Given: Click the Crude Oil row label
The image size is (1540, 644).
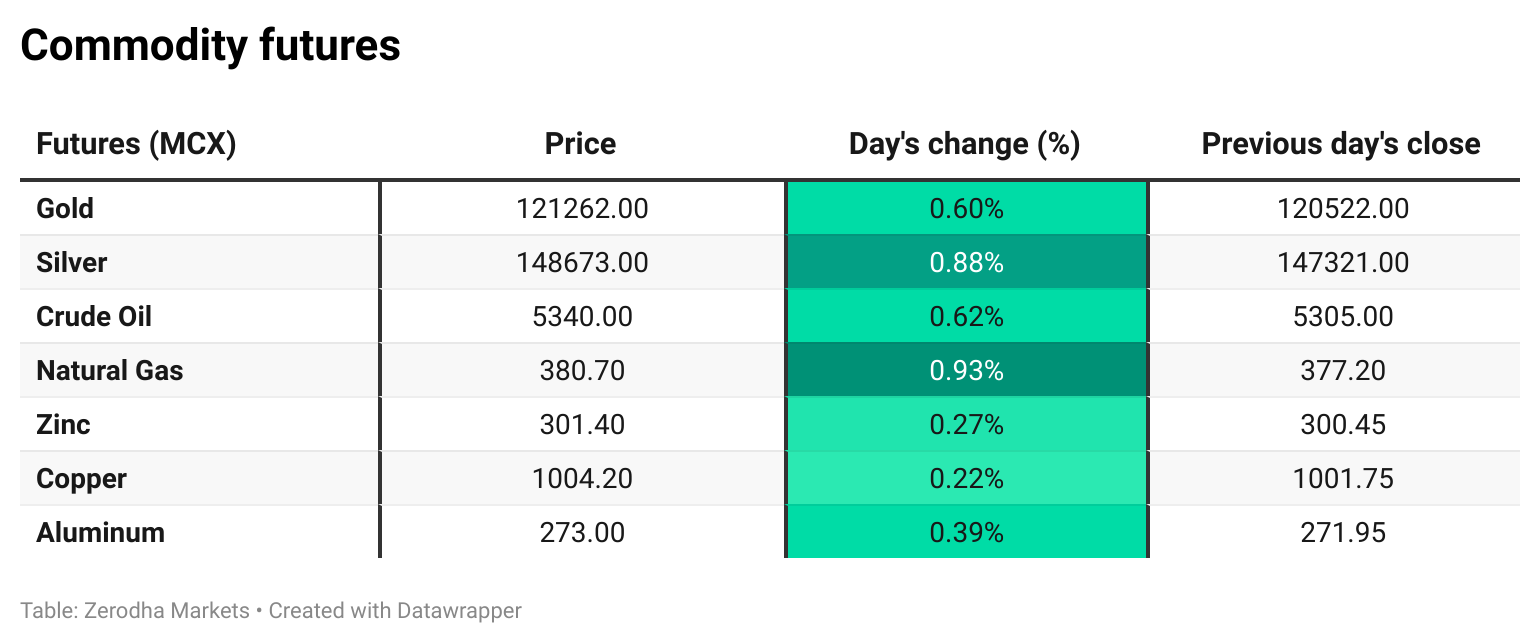Looking at the screenshot, I should pyautogui.click(x=94, y=317).
